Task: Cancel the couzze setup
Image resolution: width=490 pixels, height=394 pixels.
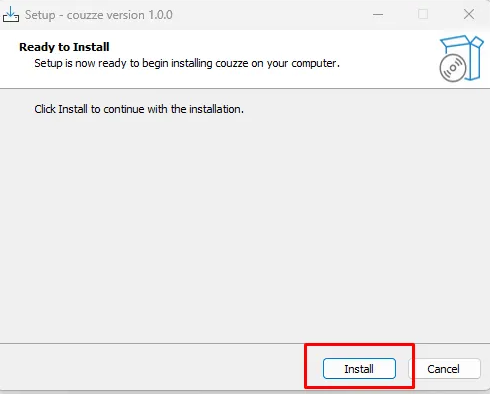Action: point(444,369)
